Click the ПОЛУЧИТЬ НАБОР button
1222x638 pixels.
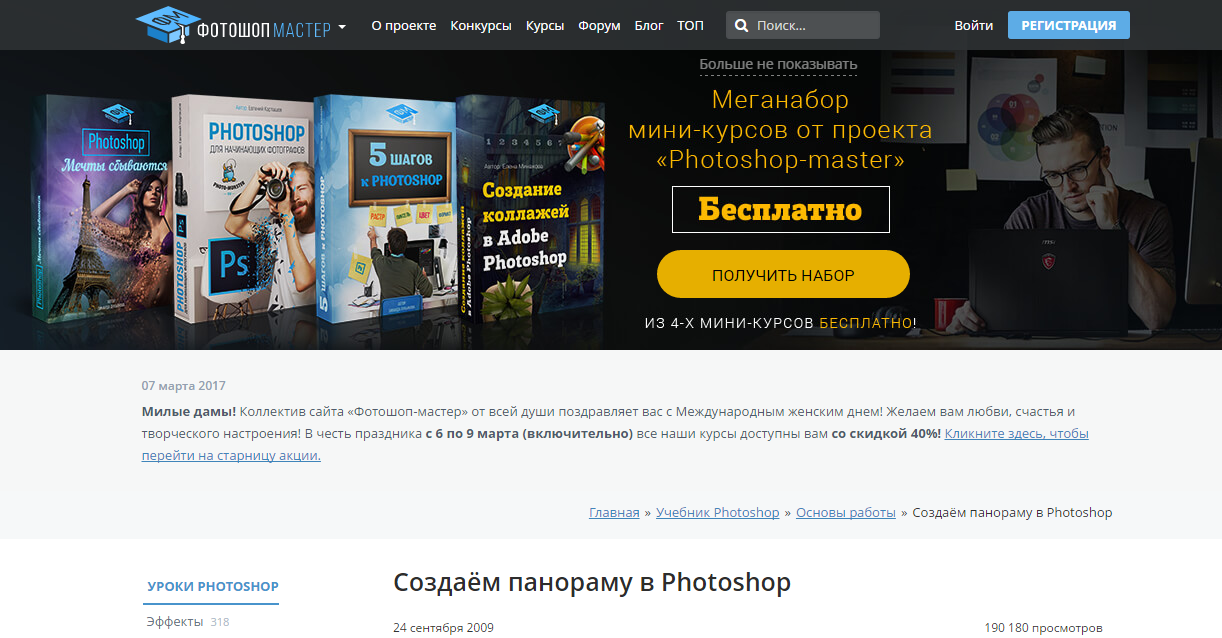[x=783, y=275]
